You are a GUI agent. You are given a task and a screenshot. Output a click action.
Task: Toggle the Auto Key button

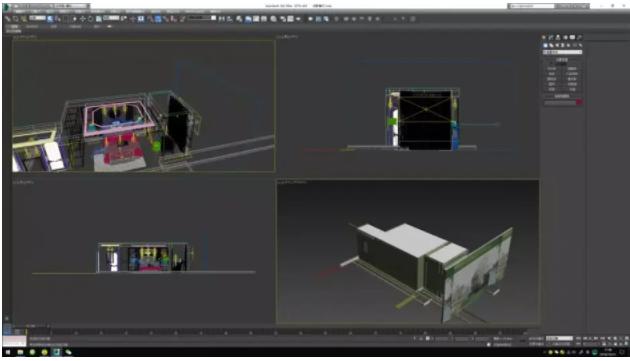tap(536, 339)
